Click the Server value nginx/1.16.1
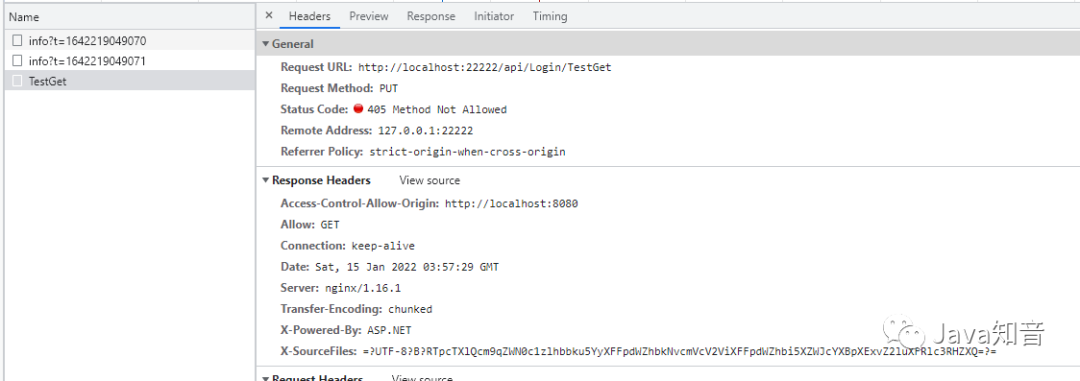 tap(364, 288)
